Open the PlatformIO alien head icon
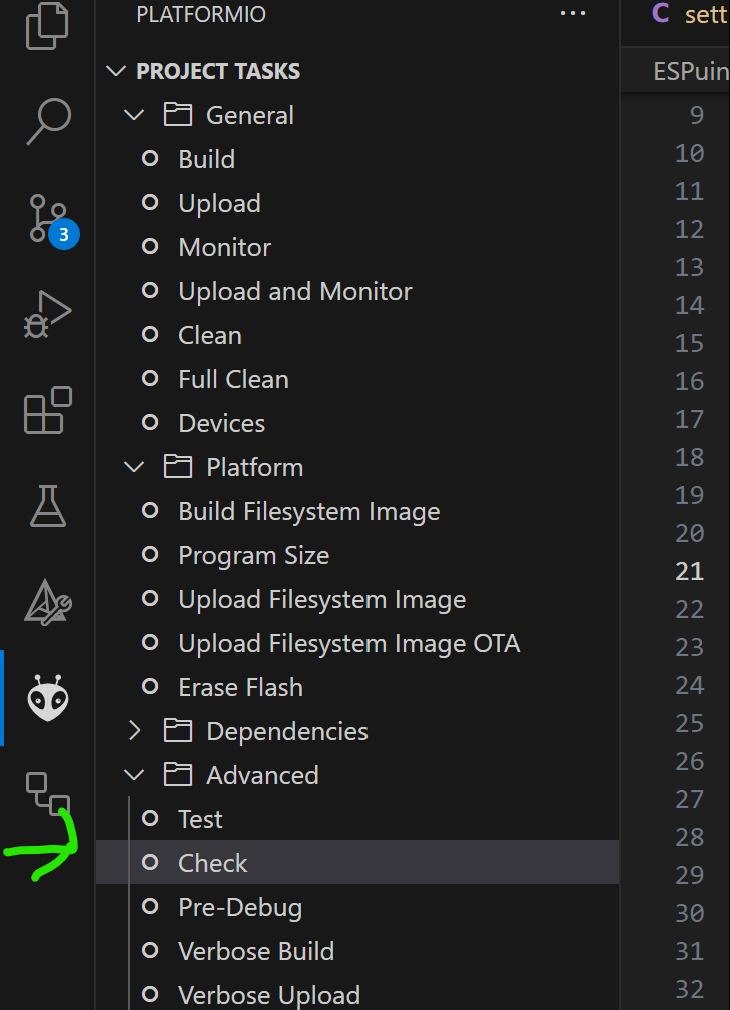Viewport: 730px width, 1010px height. [x=48, y=698]
